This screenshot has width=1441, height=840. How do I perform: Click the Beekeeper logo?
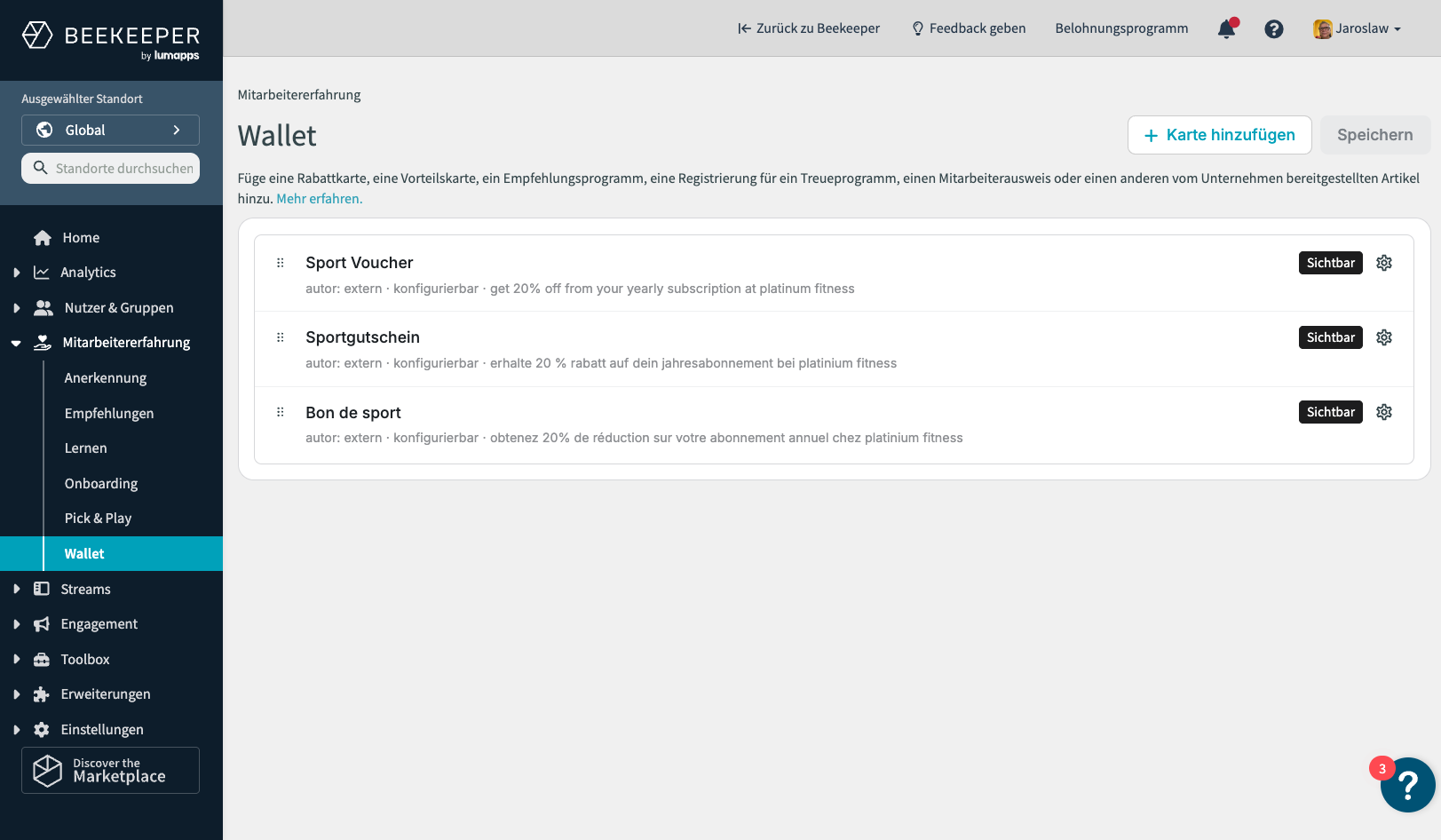pyautogui.click(x=110, y=40)
